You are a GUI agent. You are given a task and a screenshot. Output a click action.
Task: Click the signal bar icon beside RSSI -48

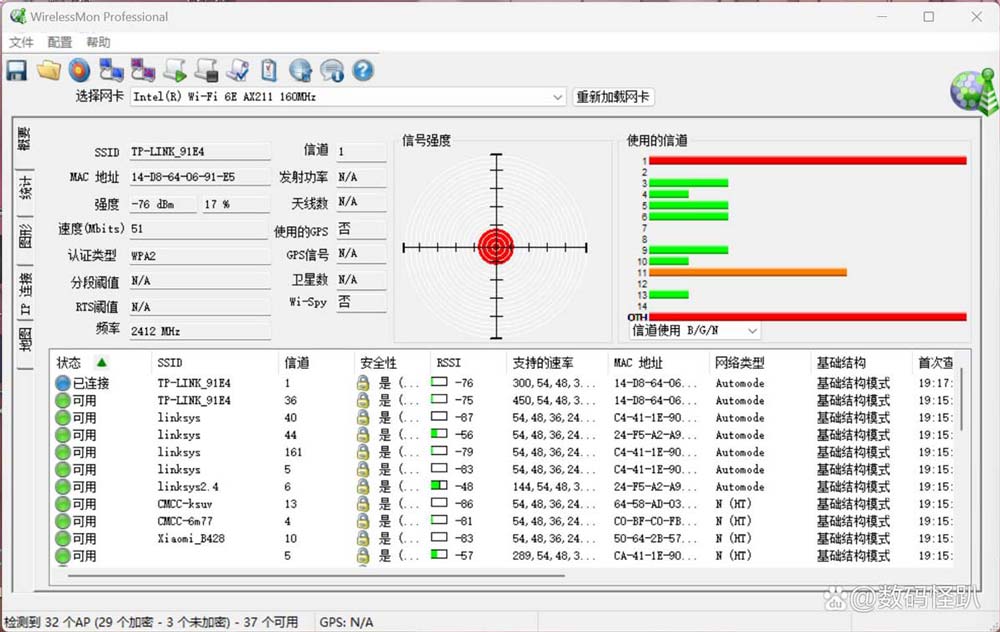(x=439, y=485)
